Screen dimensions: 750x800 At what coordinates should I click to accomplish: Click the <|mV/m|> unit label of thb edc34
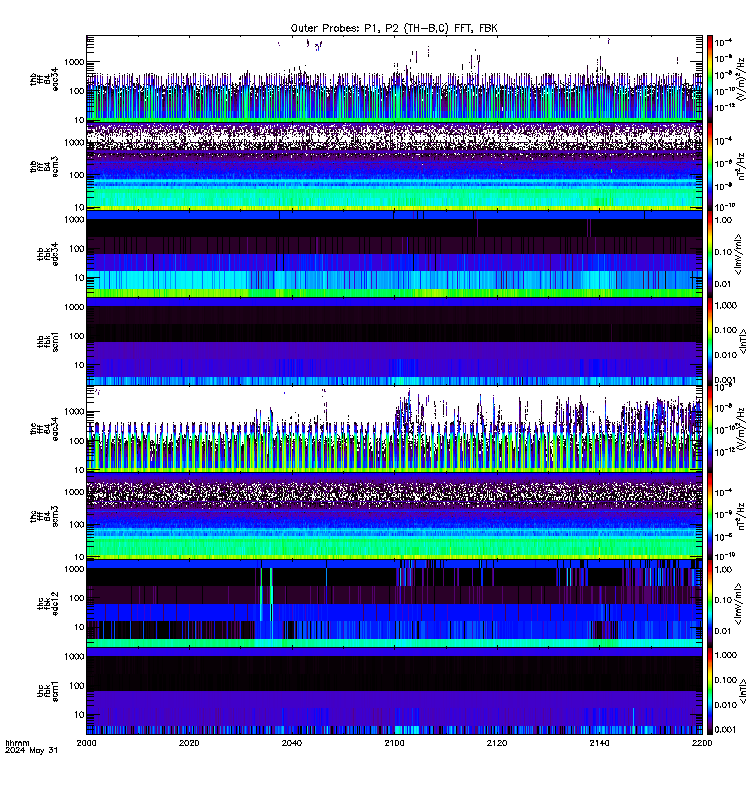point(738,254)
